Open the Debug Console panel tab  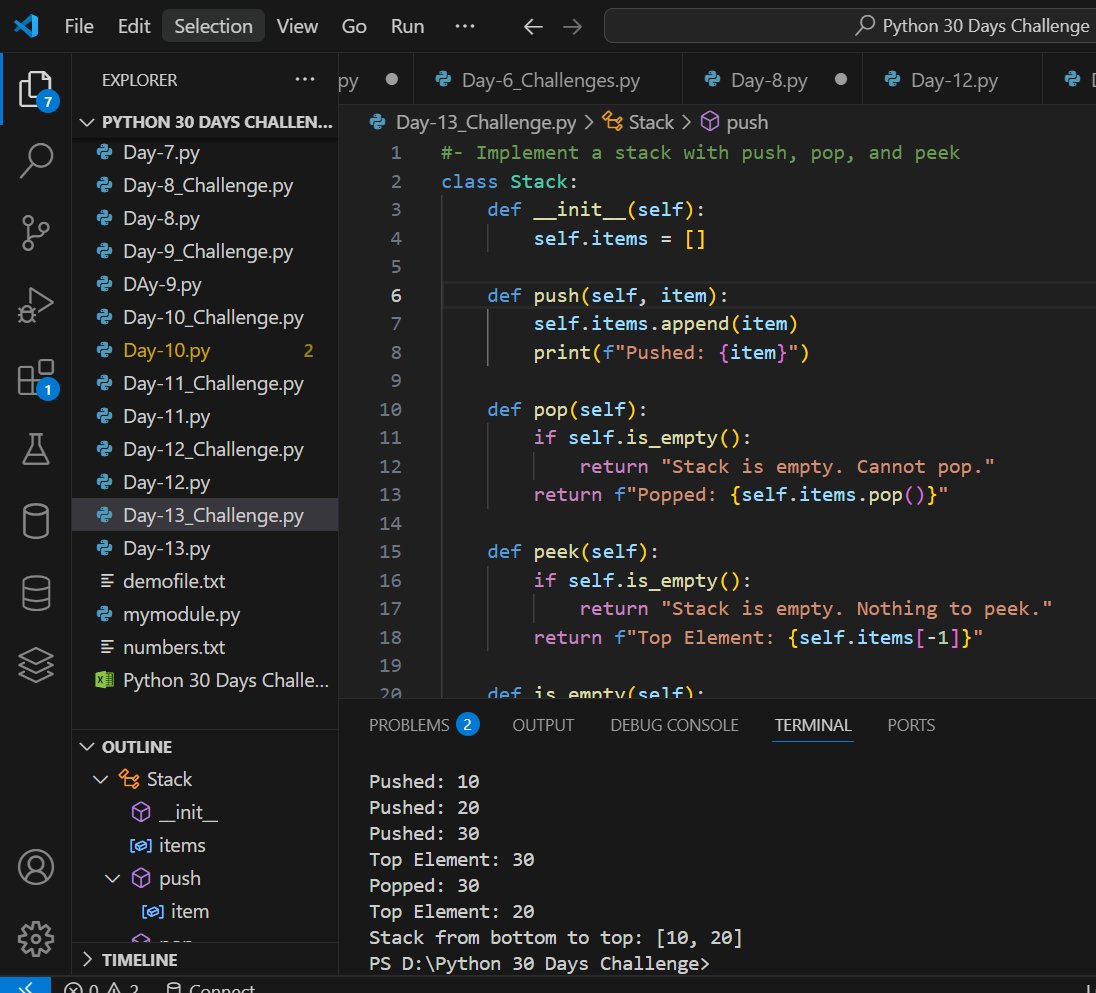674,725
